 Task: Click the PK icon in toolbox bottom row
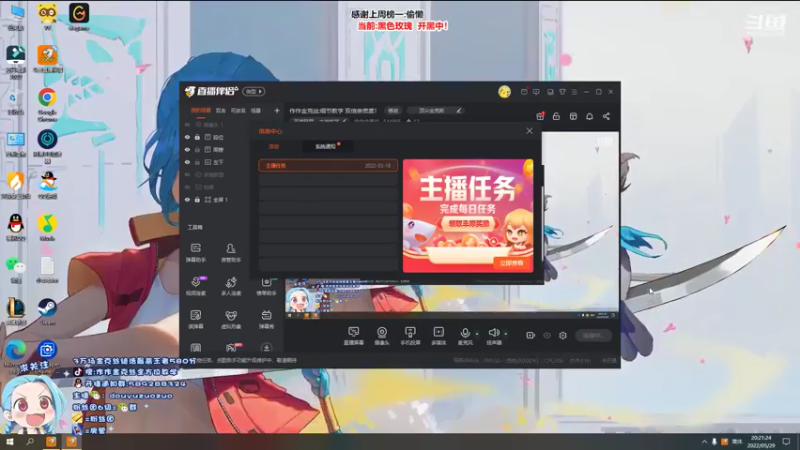(232, 347)
